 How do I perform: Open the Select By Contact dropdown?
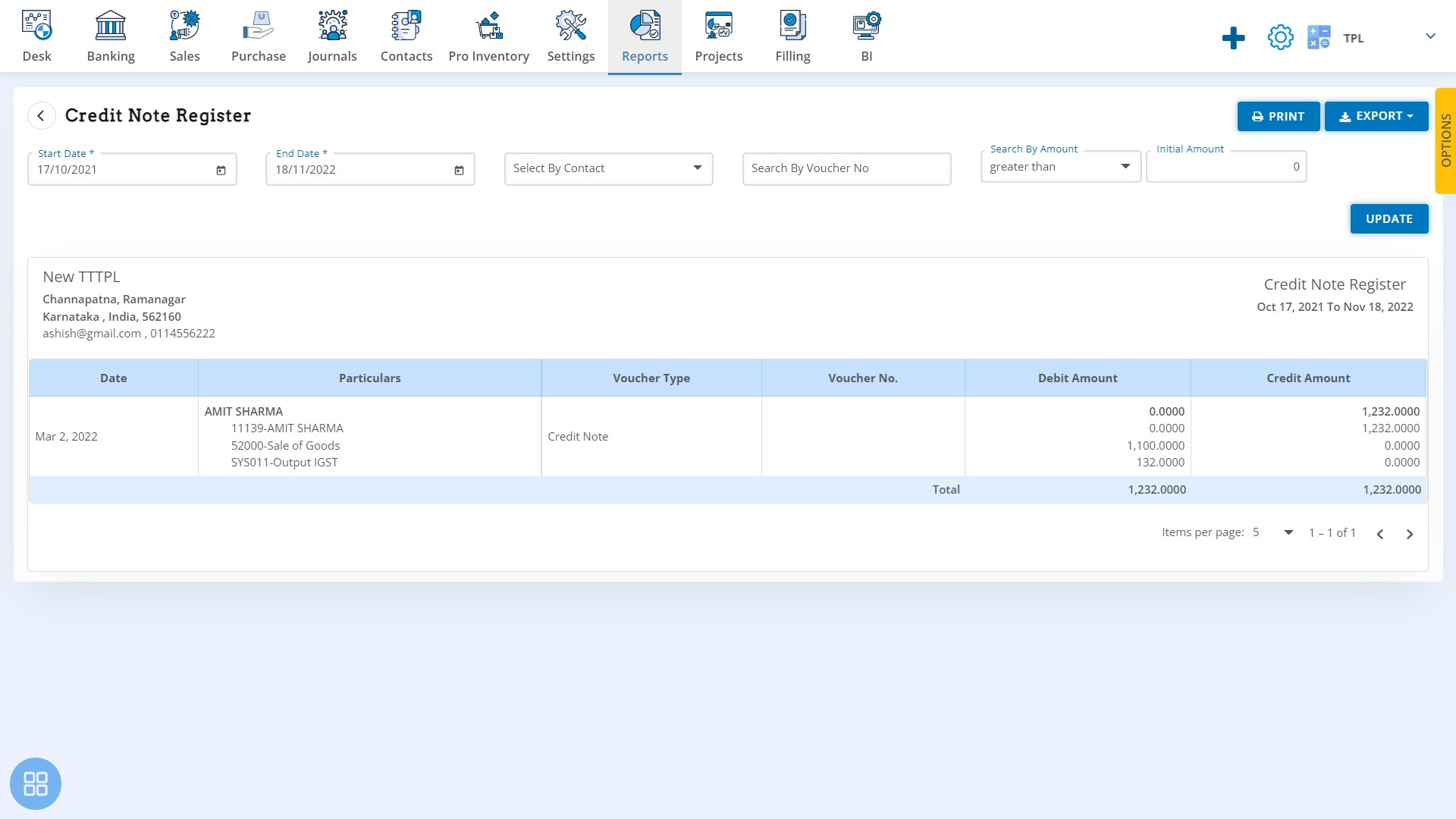[x=608, y=167]
